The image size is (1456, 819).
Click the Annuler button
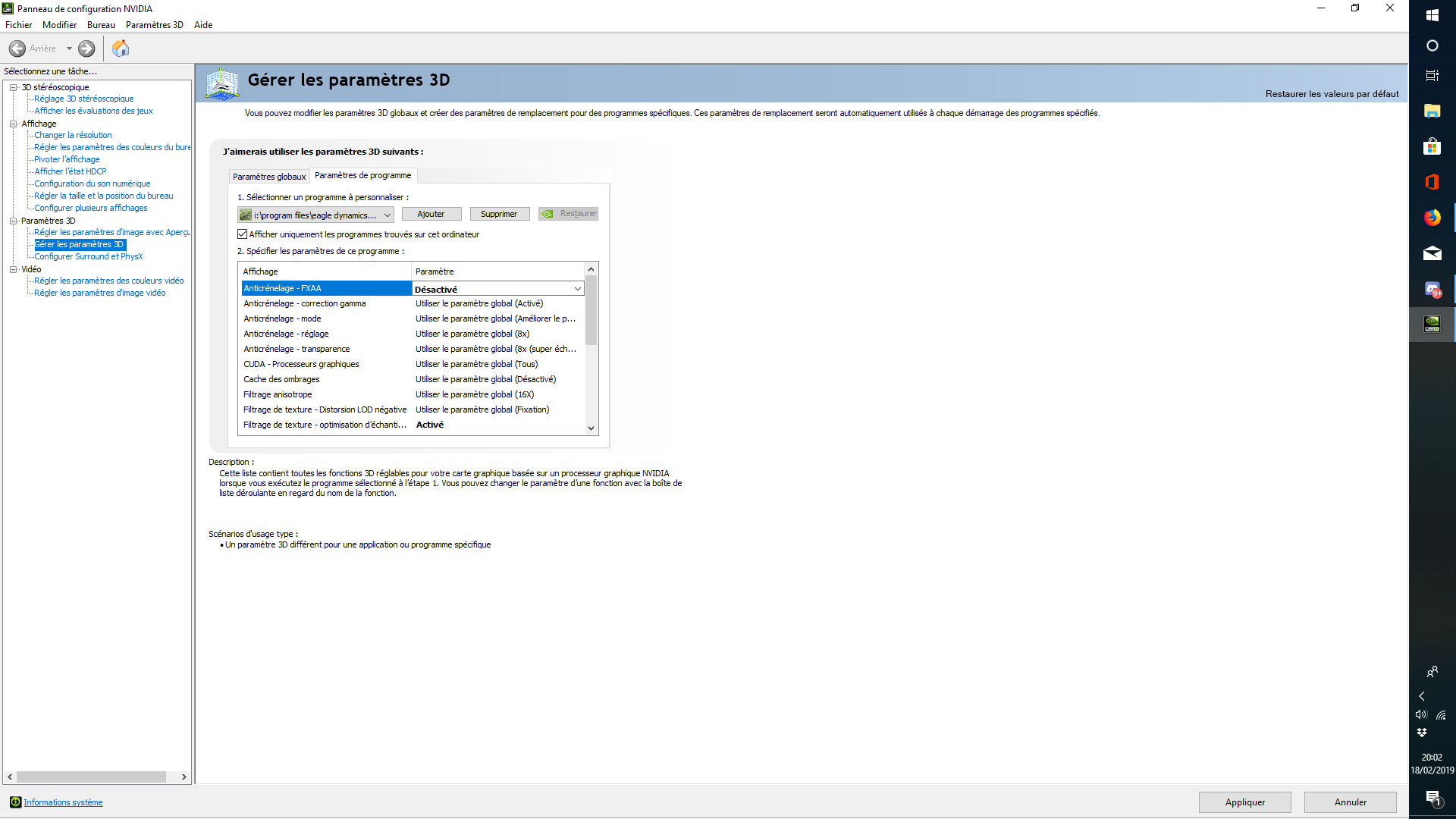(1351, 802)
